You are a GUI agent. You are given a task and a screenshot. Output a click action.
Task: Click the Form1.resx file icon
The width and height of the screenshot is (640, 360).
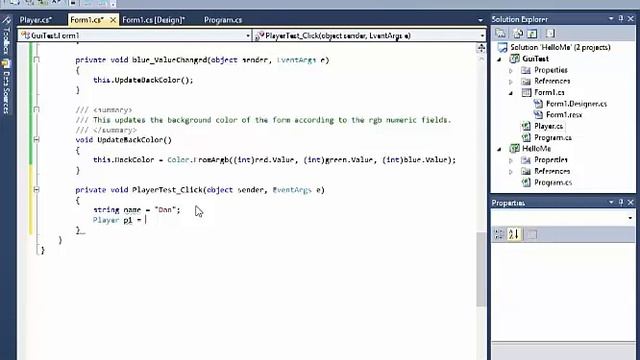[538, 115]
